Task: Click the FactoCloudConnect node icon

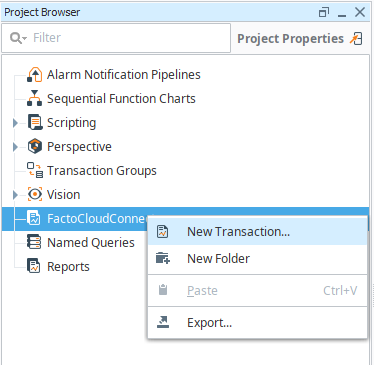Action: click(34, 218)
